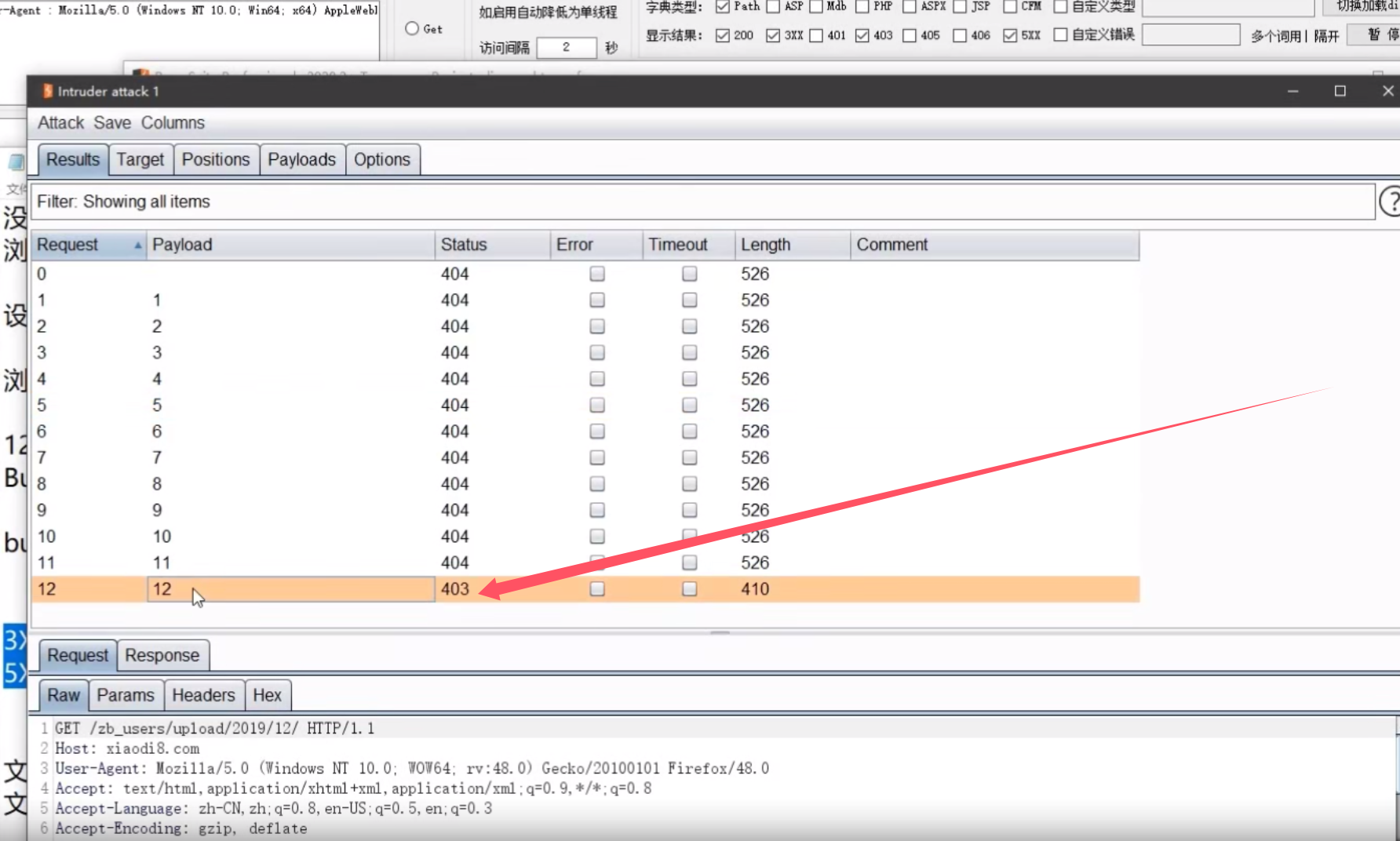The image size is (1400, 841).
Task: Enable the 406 result checkbox in scanner
Action: [960, 35]
